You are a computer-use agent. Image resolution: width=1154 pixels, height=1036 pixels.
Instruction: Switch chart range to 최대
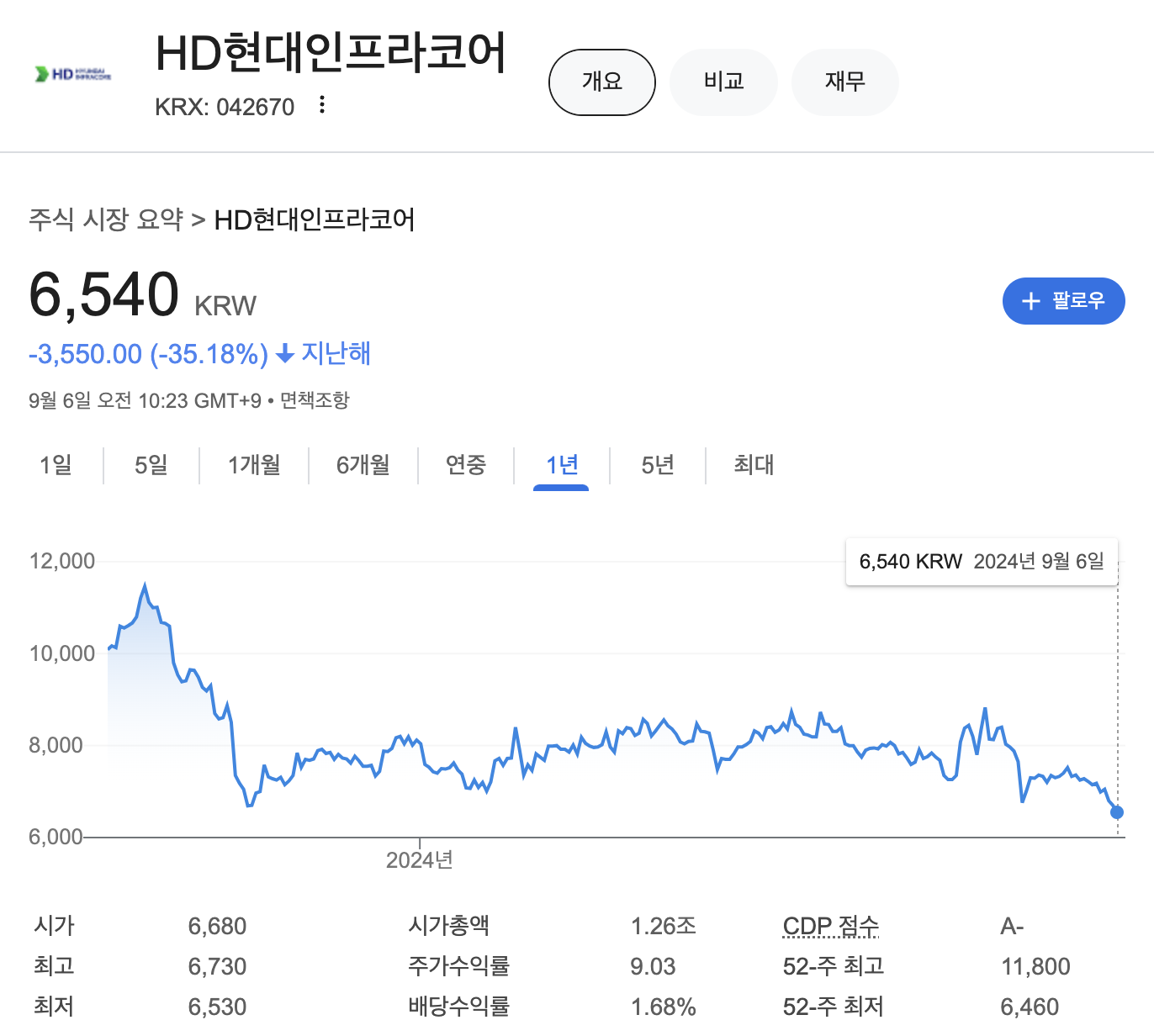754,465
